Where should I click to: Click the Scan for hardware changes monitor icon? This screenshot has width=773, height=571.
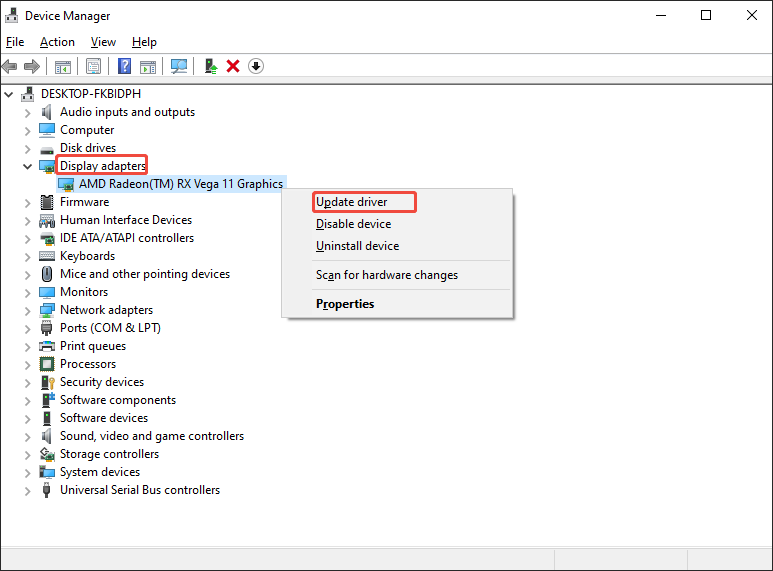(x=178, y=66)
